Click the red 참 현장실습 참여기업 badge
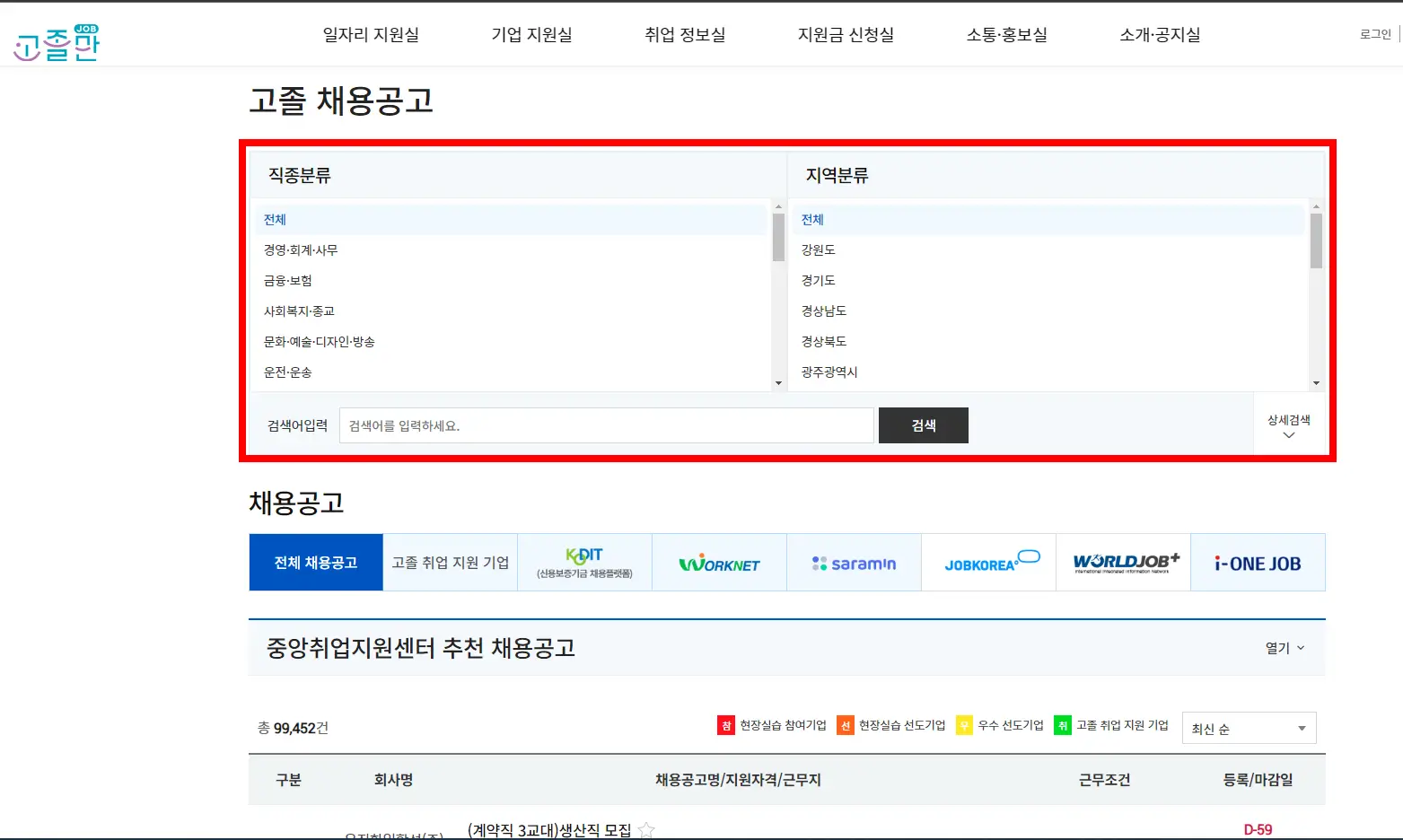The width and height of the screenshot is (1403, 840). coord(725,725)
